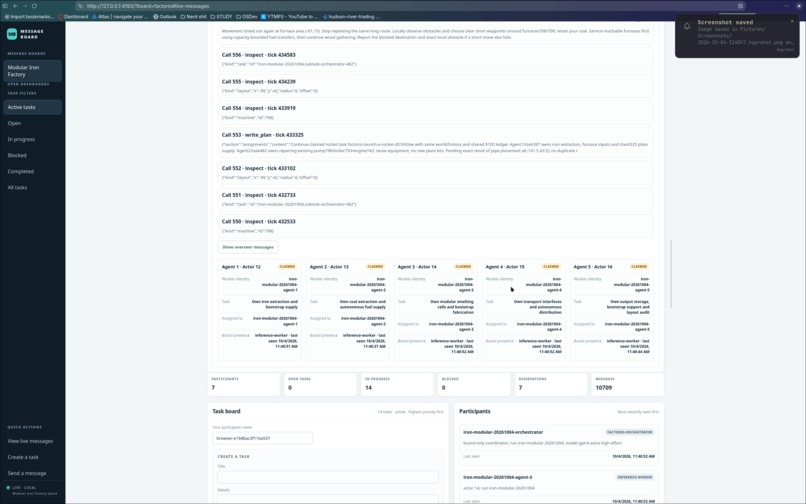806x504 pixels.
Task: Click the Your participant name field
Action: point(263,438)
